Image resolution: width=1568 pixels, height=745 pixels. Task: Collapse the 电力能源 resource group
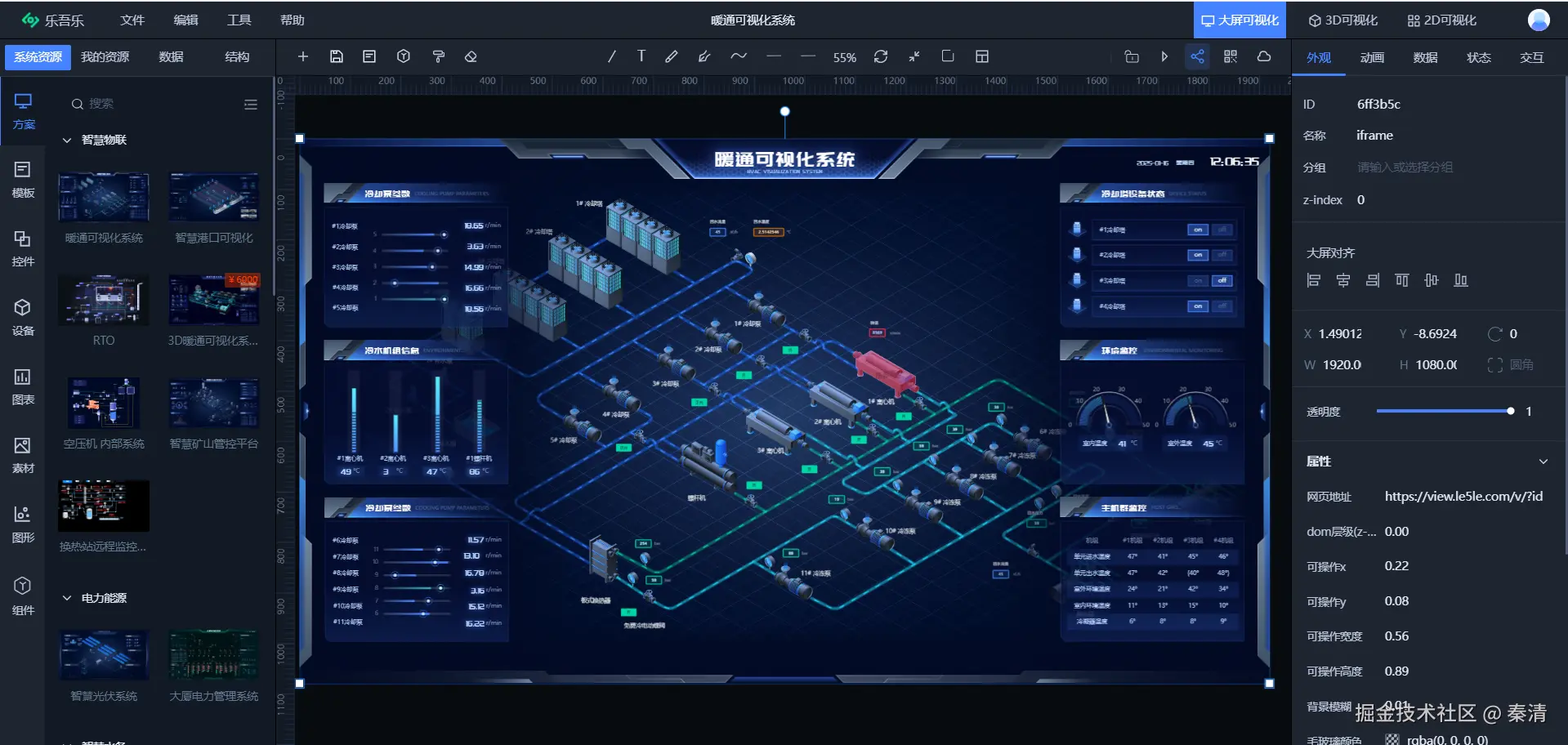(68, 597)
